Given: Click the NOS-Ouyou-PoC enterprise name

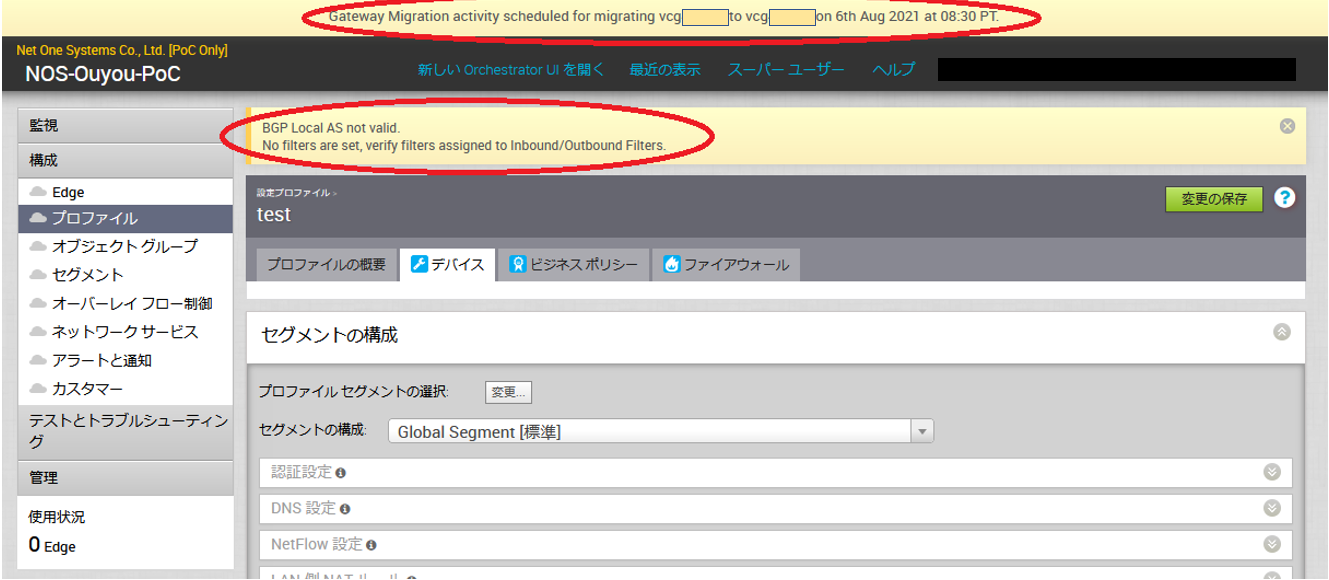Looking at the screenshot, I should coord(103,75).
